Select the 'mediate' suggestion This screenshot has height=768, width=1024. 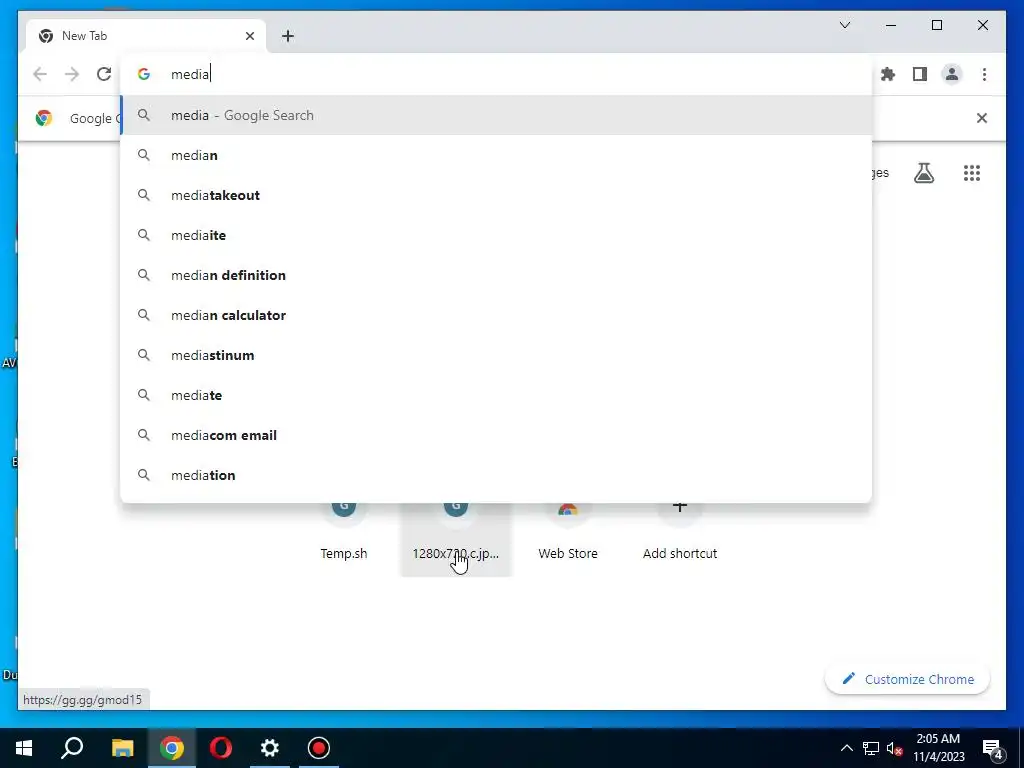496,395
